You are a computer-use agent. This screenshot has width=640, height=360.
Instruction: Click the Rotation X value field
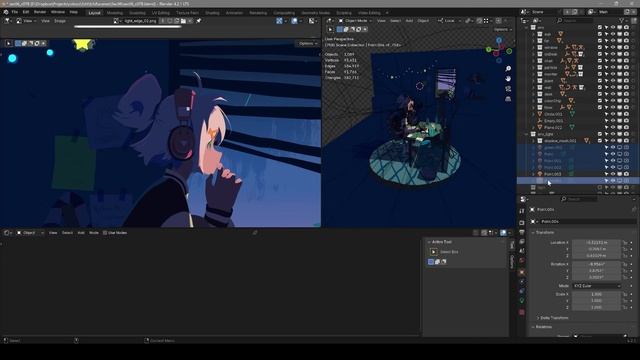(x=596, y=264)
